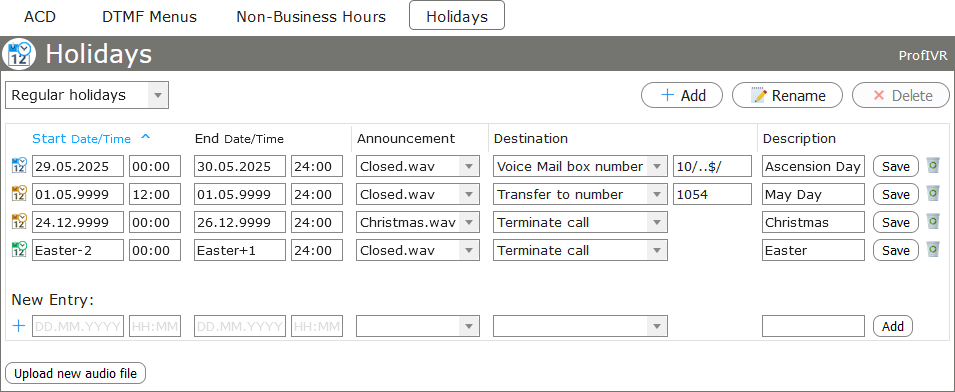Click the trash icon for May Day row

933,194
